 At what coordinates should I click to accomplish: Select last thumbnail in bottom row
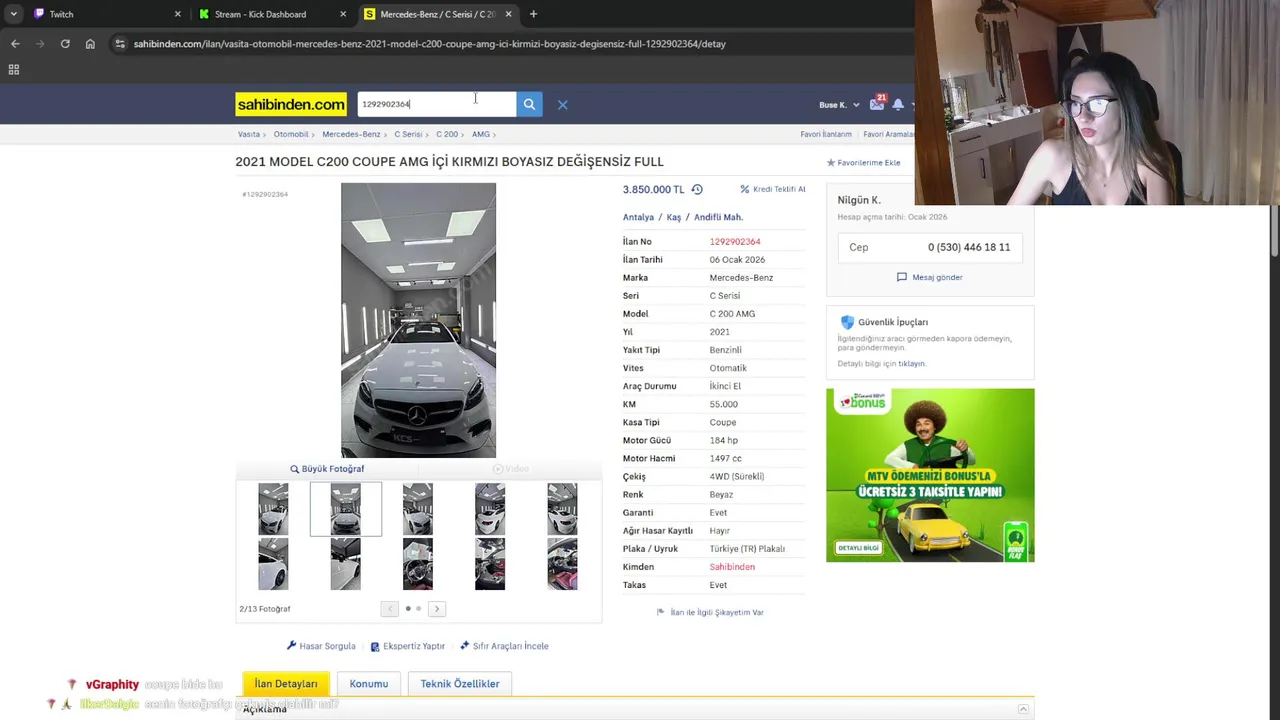pos(562,564)
